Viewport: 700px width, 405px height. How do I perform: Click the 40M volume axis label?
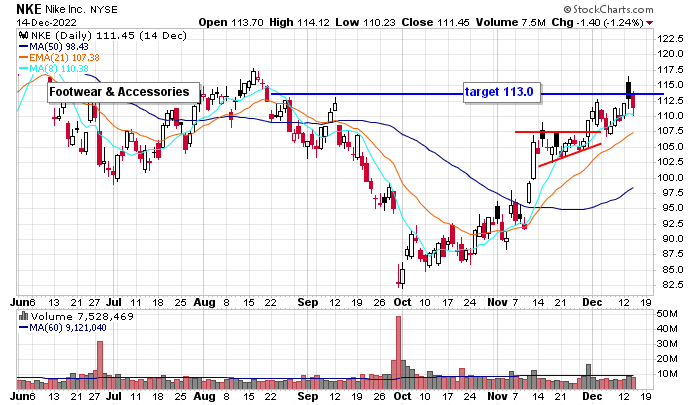click(667, 329)
